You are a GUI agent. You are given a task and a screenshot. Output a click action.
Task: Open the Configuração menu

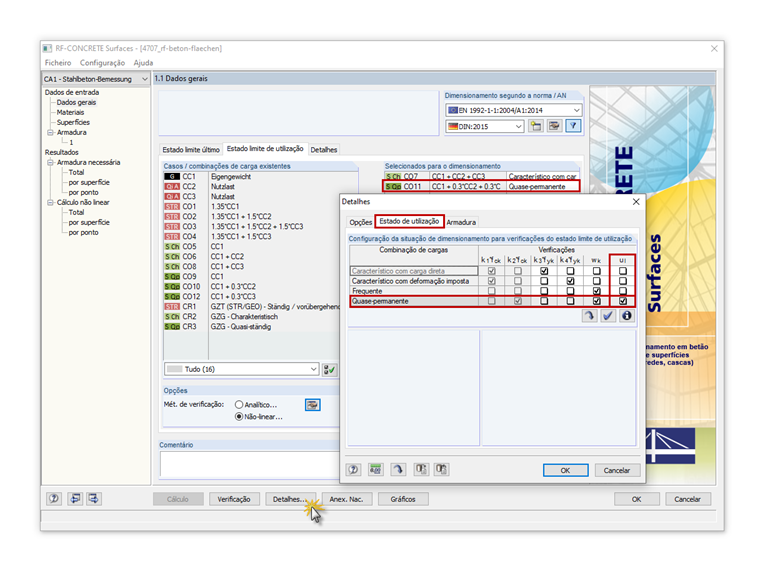[x=102, y=63]
